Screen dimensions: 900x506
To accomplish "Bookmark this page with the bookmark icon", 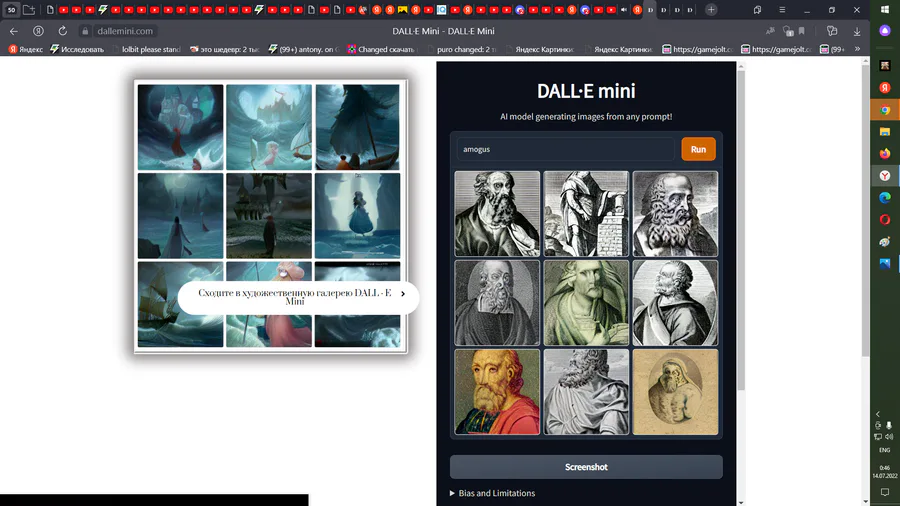I will coord(802,31).
